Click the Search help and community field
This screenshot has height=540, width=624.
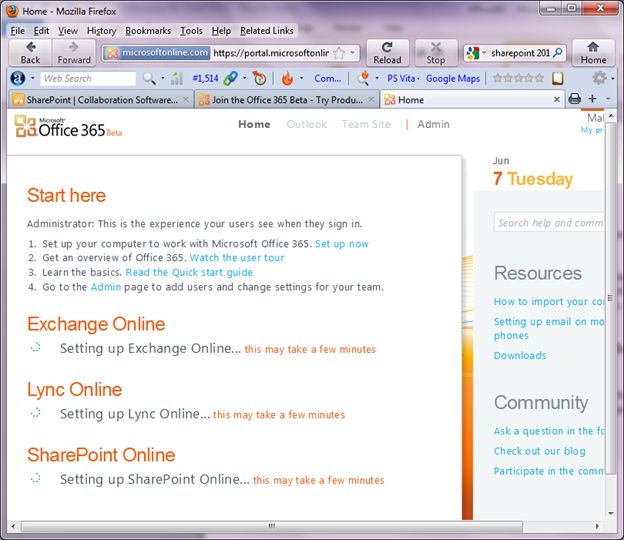click(x=549, y=222)
